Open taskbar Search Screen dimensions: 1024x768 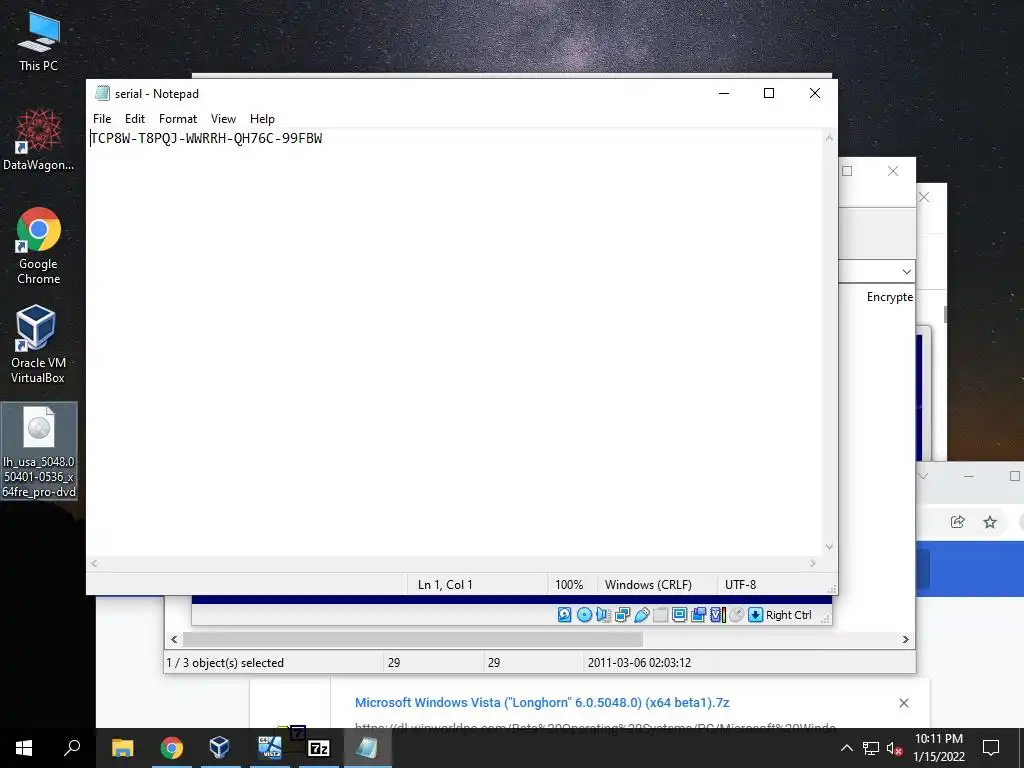click(72, 748)
